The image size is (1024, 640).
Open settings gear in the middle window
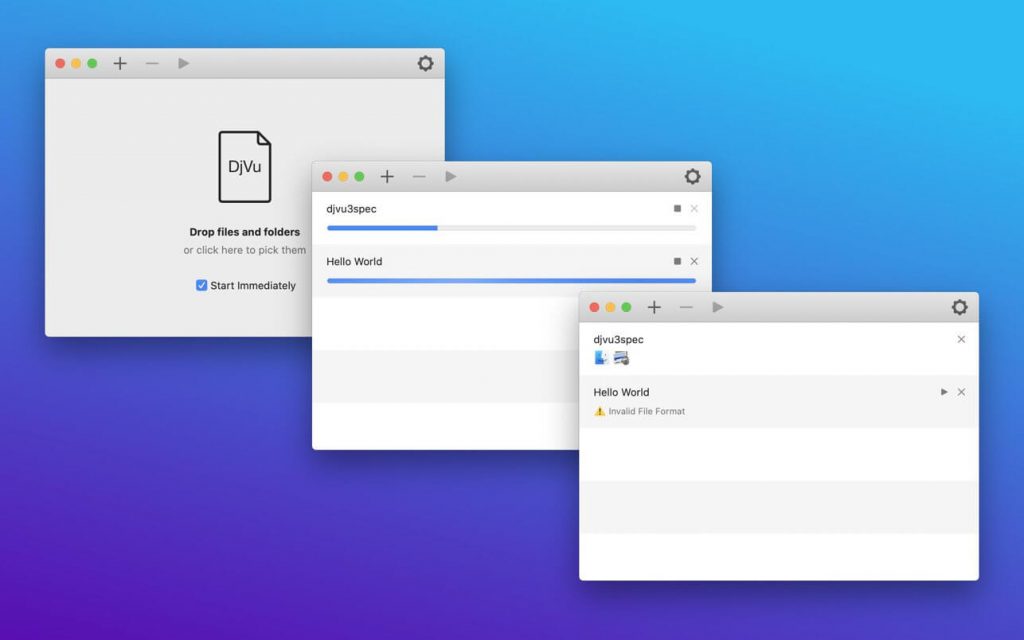pyautogui.click(x=693, y=176)
